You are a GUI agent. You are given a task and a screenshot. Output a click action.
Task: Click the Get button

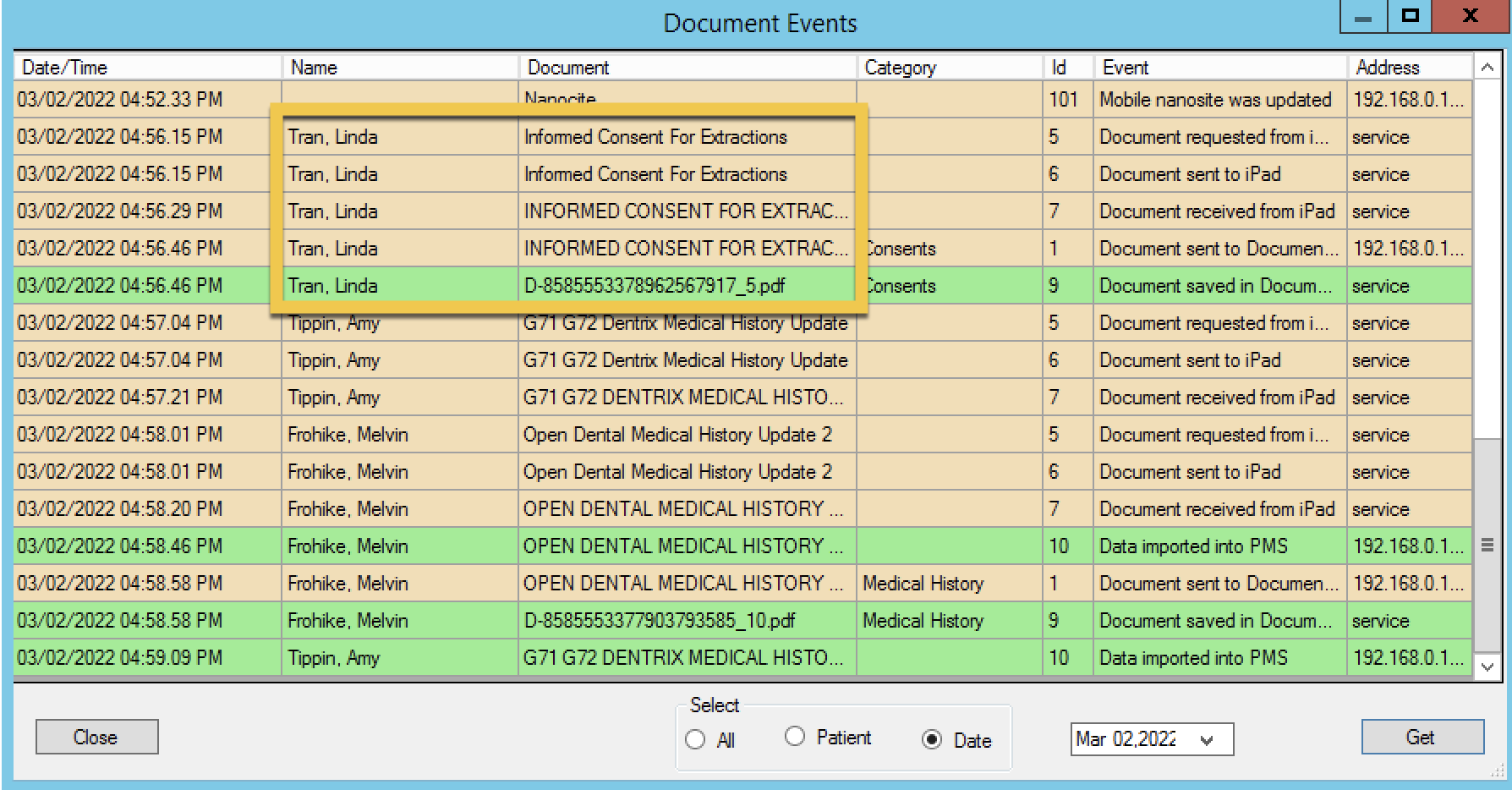1422,737
